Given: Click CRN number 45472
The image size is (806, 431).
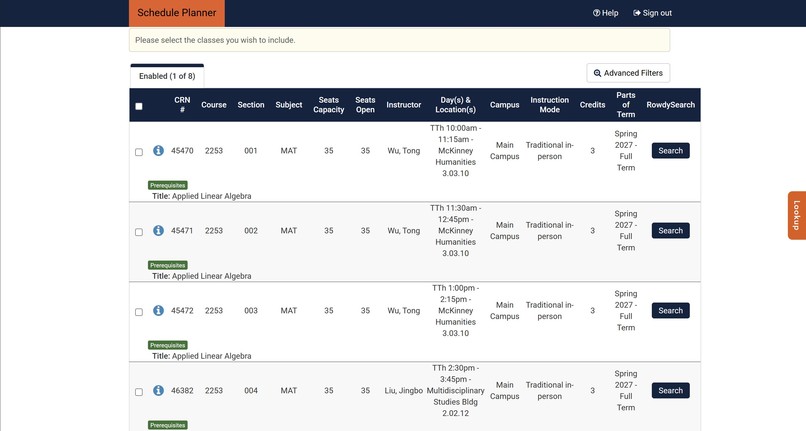Looking at the screenshot, I should tap(182, 311).
